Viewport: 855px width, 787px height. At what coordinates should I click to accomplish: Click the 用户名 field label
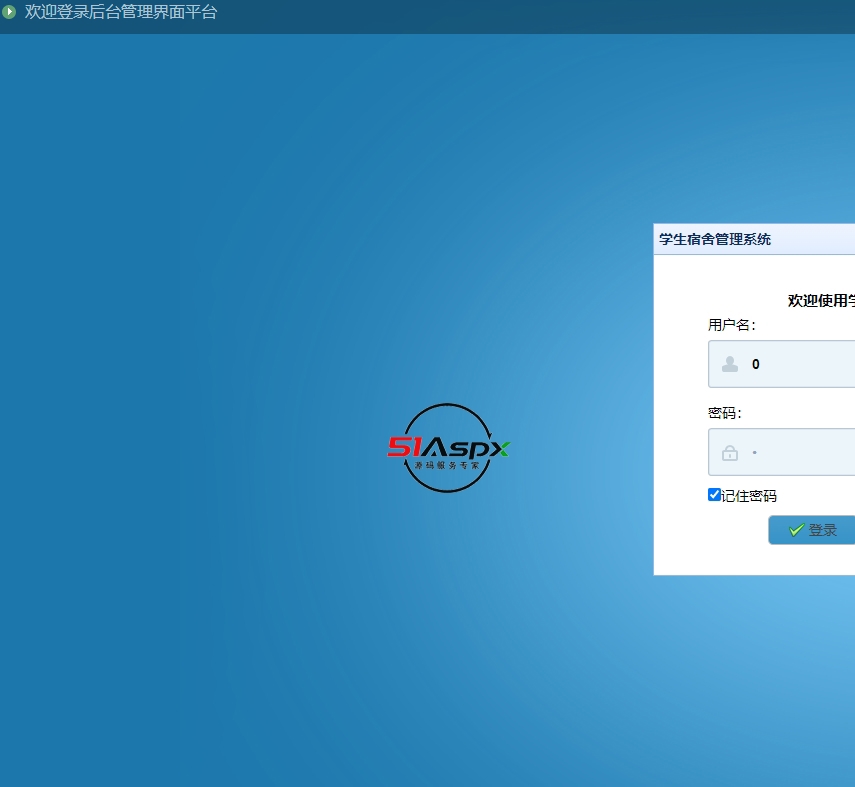click(729, 325)
